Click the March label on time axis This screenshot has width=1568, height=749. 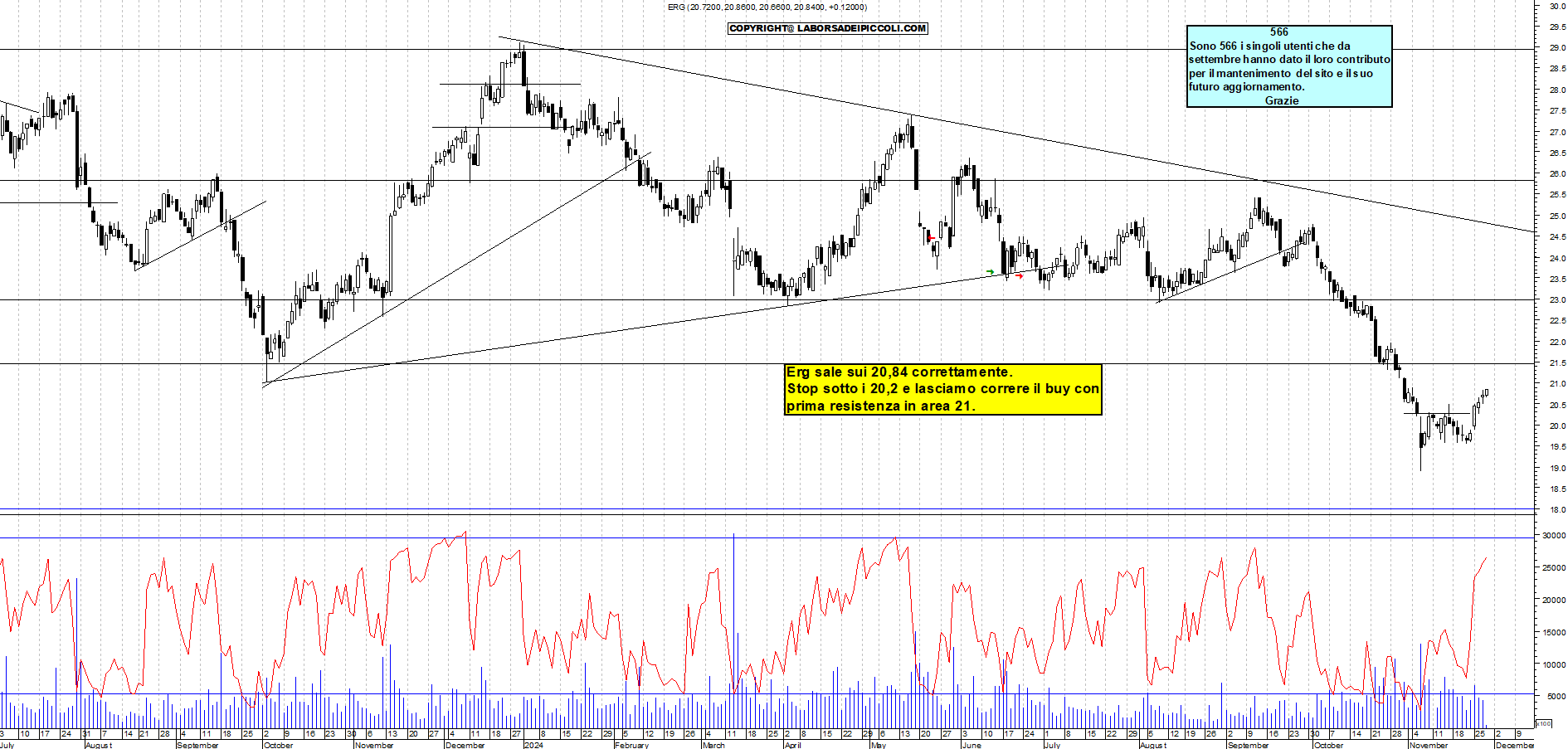pyautogui.click(x=713, y=745)
